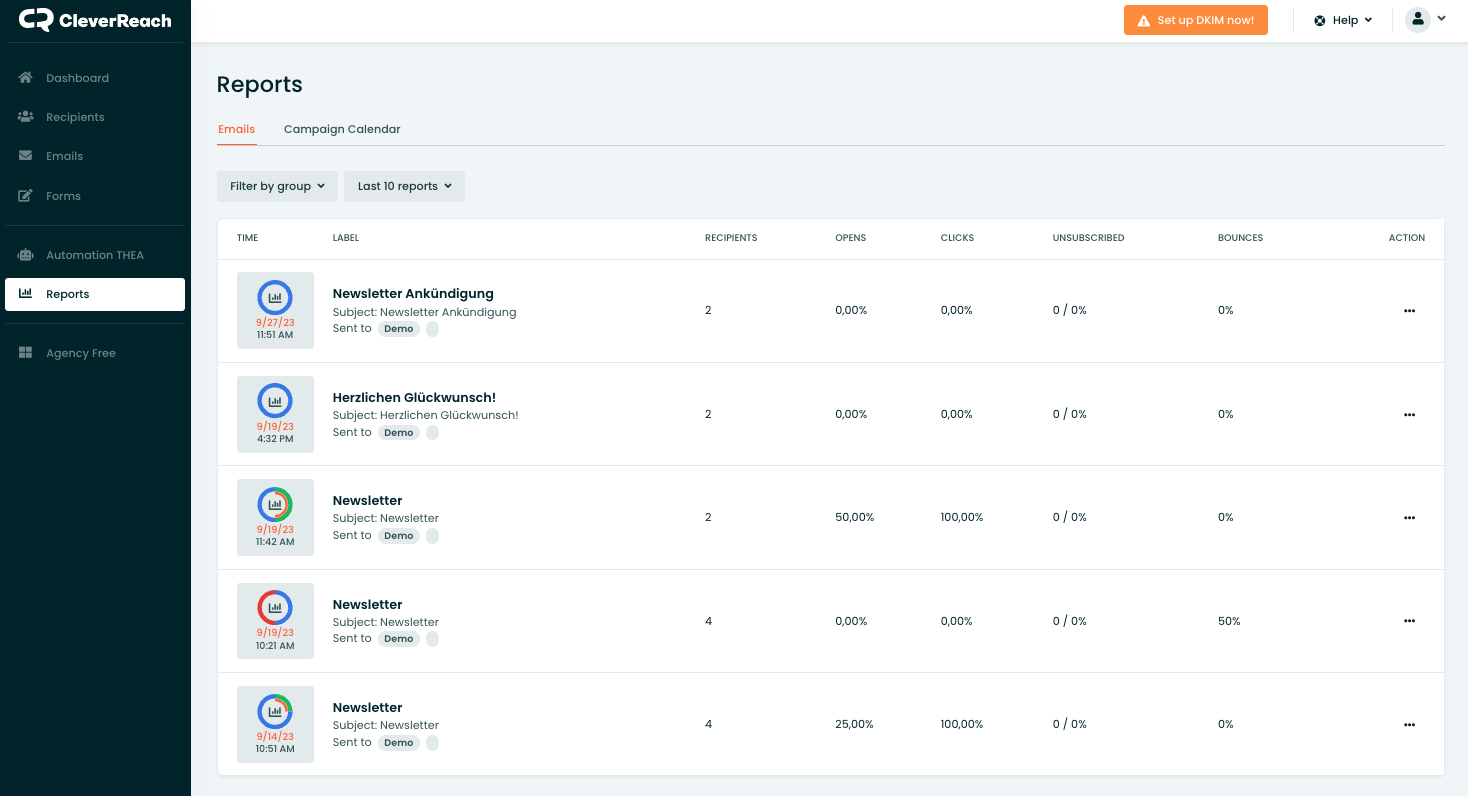Click the 9/14/23 Newsletter report thumbnail
The height and width of the screenshot is (796, 1468).
(x=275, y=724)
